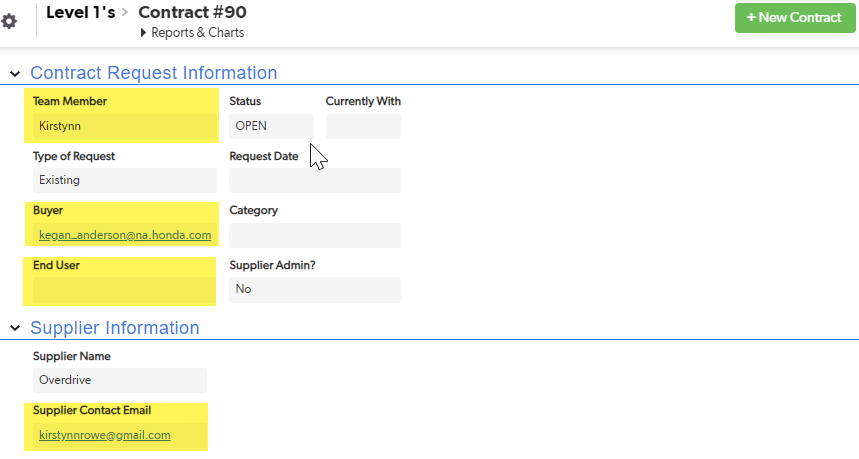Collapse the Contract Request Information section

(x=15, y=73)
